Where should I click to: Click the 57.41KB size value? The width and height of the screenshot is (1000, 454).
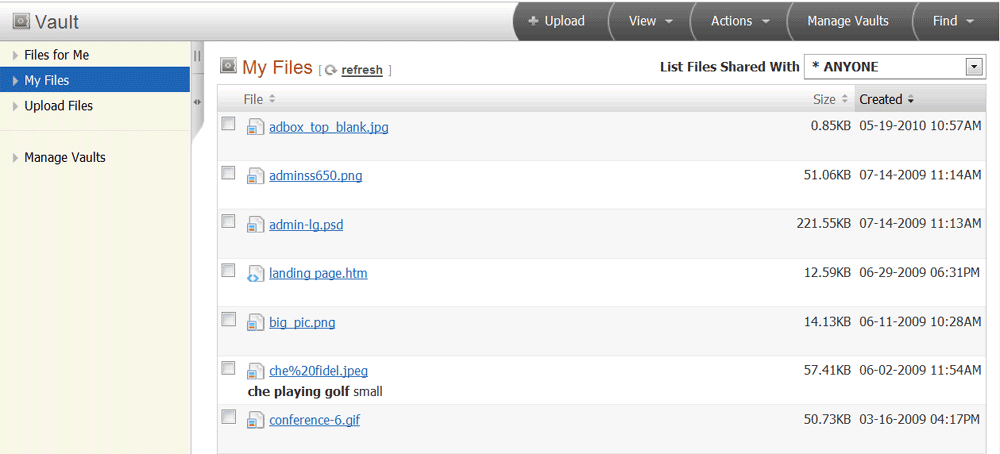coord(827,370)
